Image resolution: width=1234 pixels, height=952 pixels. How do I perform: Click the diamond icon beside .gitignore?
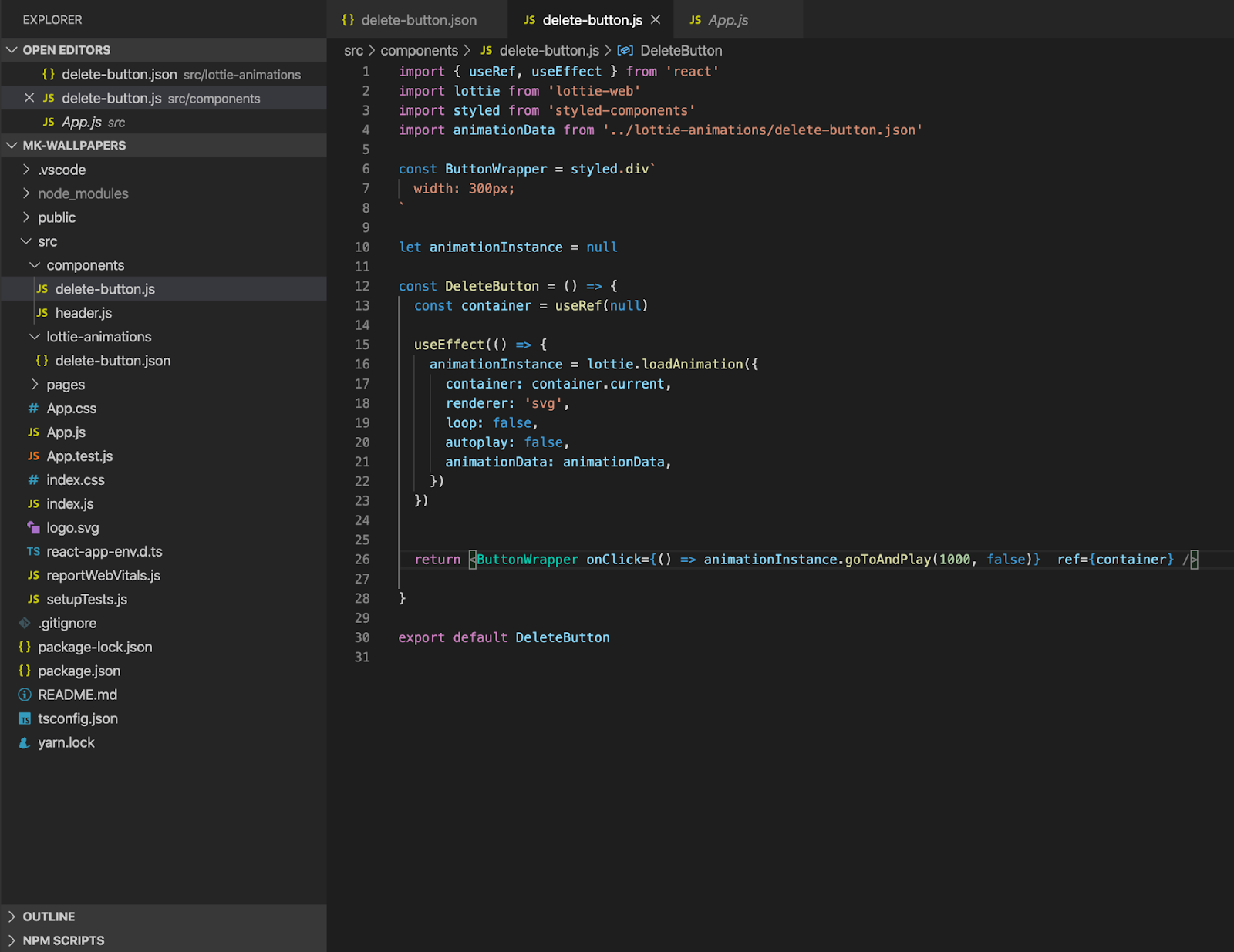point(24,623)
